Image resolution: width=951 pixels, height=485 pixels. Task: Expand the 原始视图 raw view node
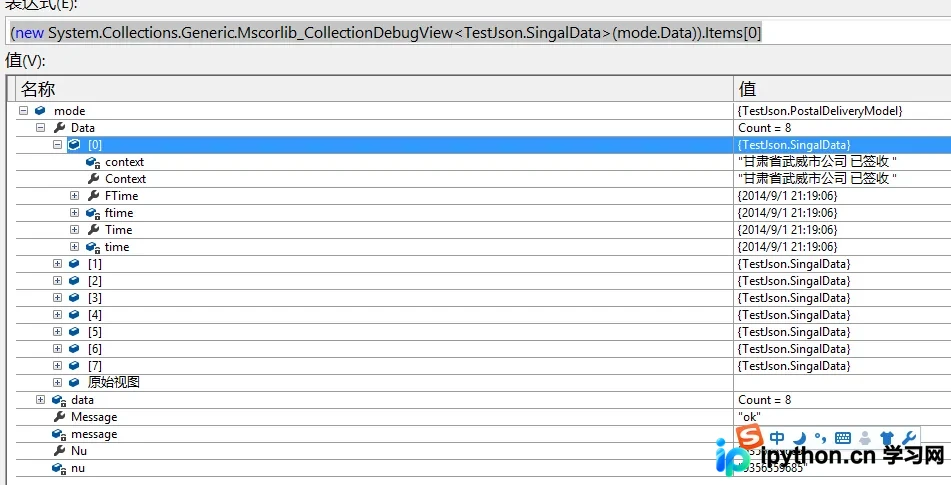pyautogui.click(x=57, y=382)
